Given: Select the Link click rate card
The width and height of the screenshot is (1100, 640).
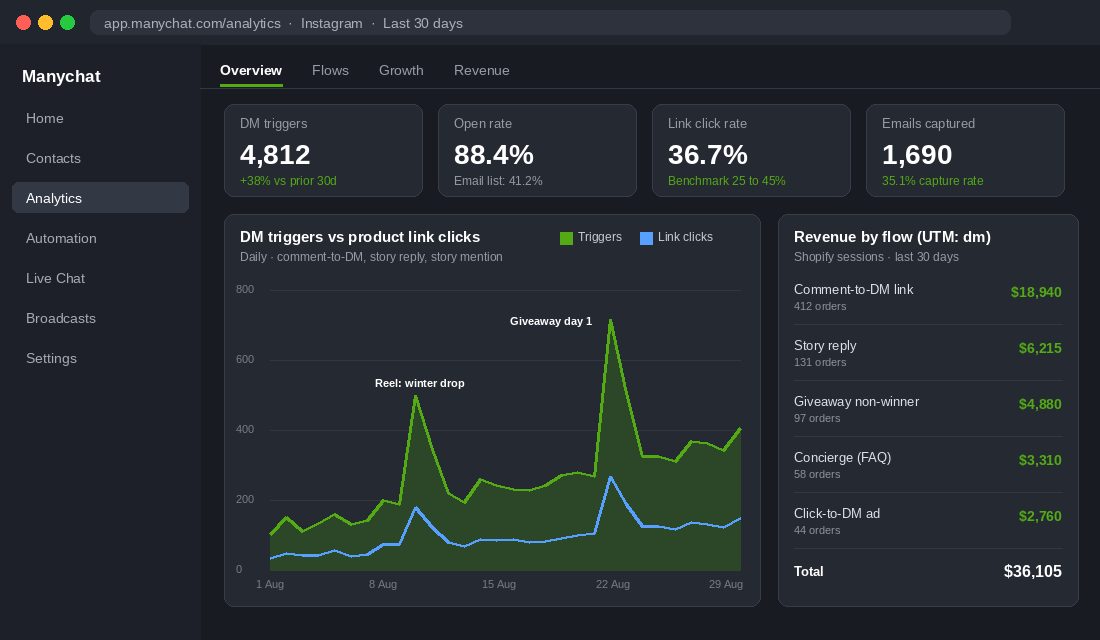Looking at the screenshot, I should 751,151.
